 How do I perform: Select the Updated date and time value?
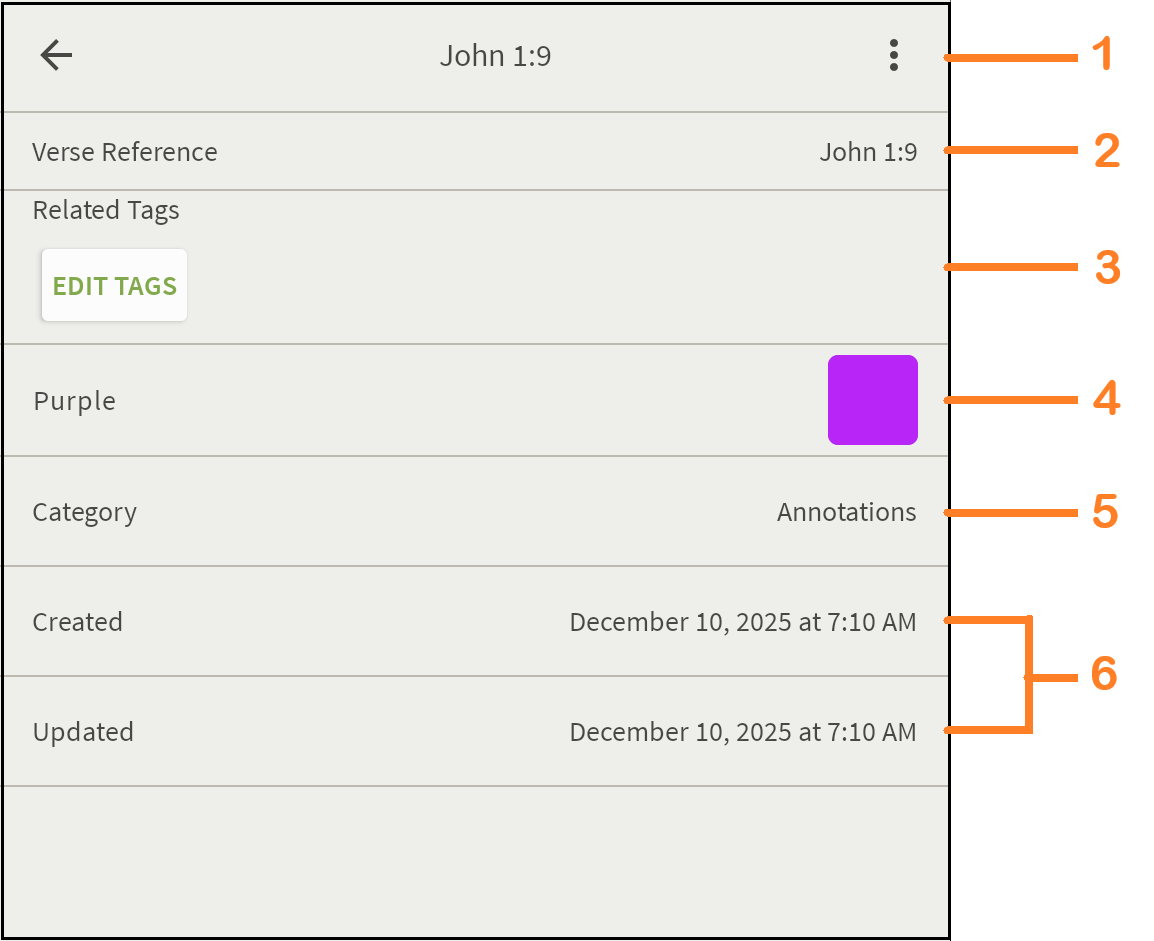click(742, 732)
